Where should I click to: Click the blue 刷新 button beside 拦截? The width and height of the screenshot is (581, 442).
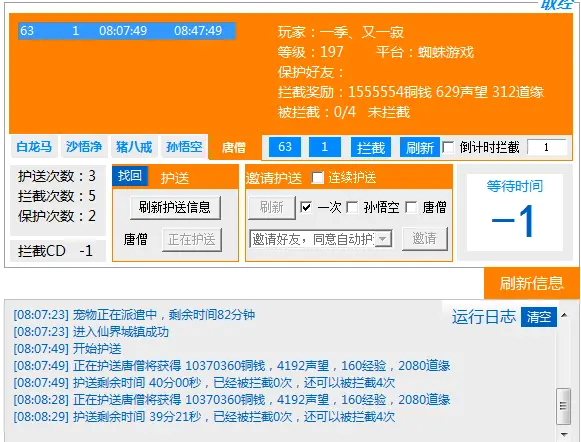[419, 147]
